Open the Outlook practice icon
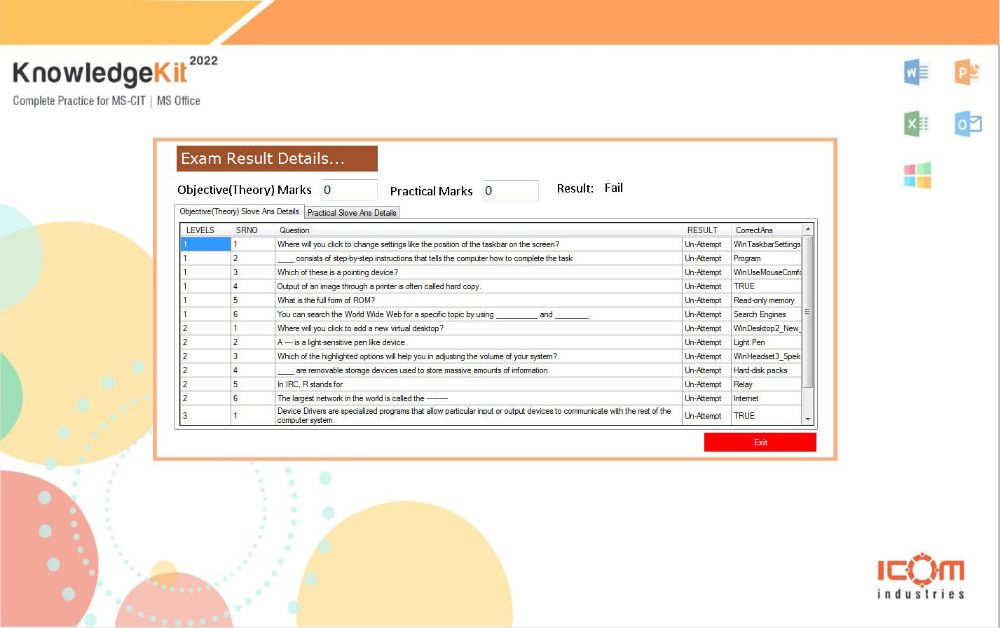 pos(967,124)
